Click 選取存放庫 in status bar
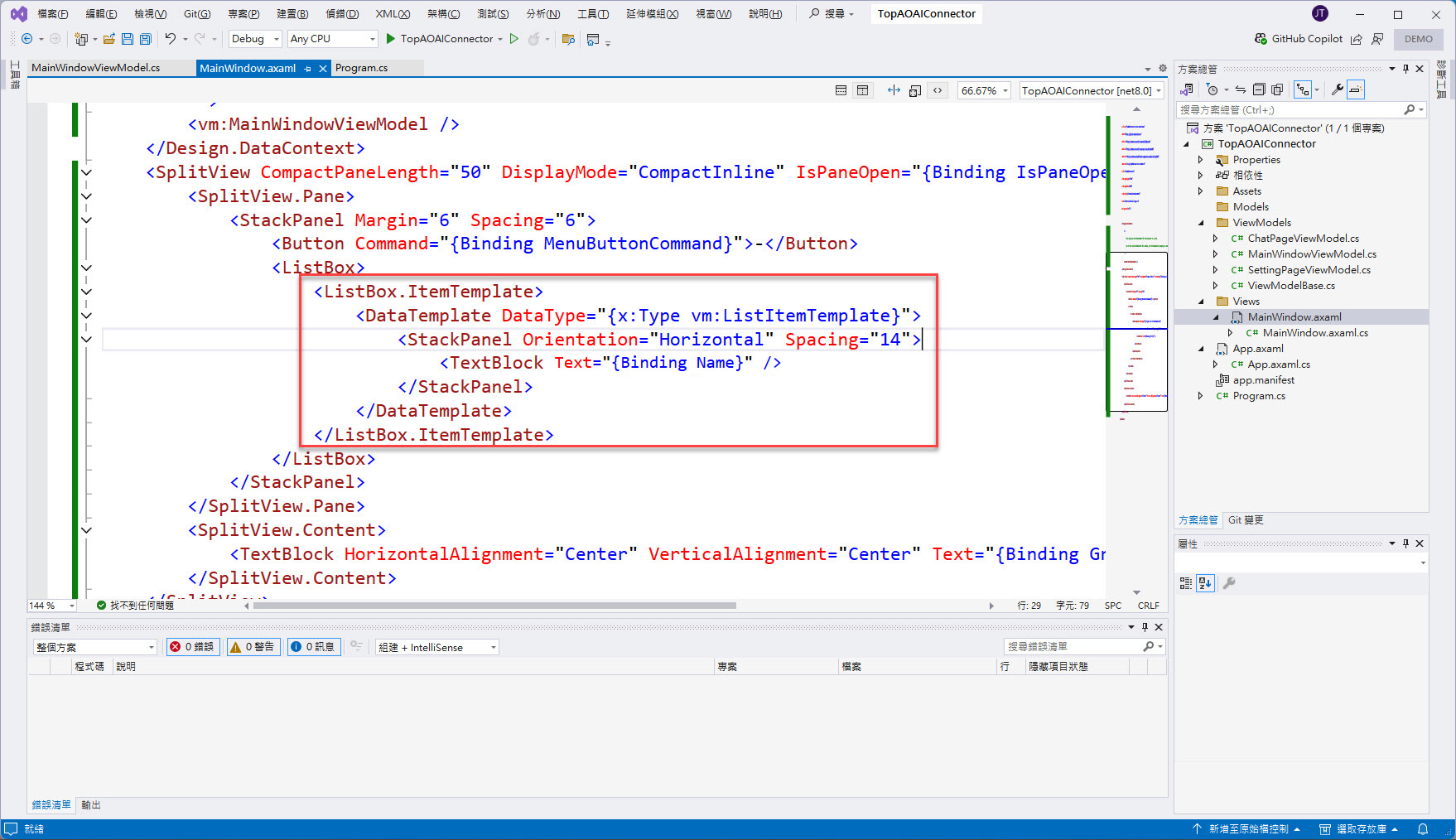The width and height of the screenshot is (1456, 840). [x=1360, y=829]
